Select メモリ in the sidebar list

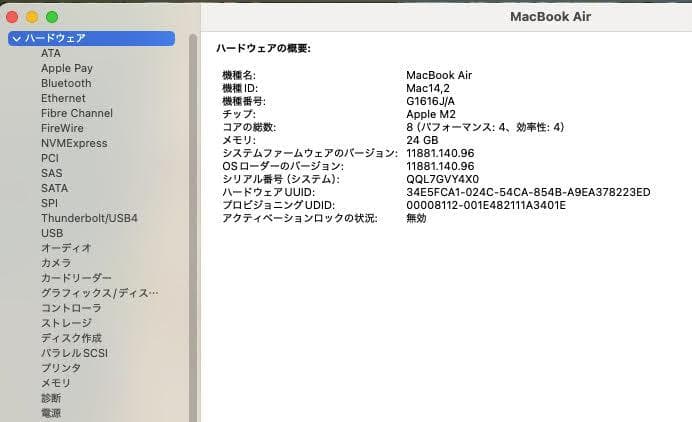tap(56, 383)
